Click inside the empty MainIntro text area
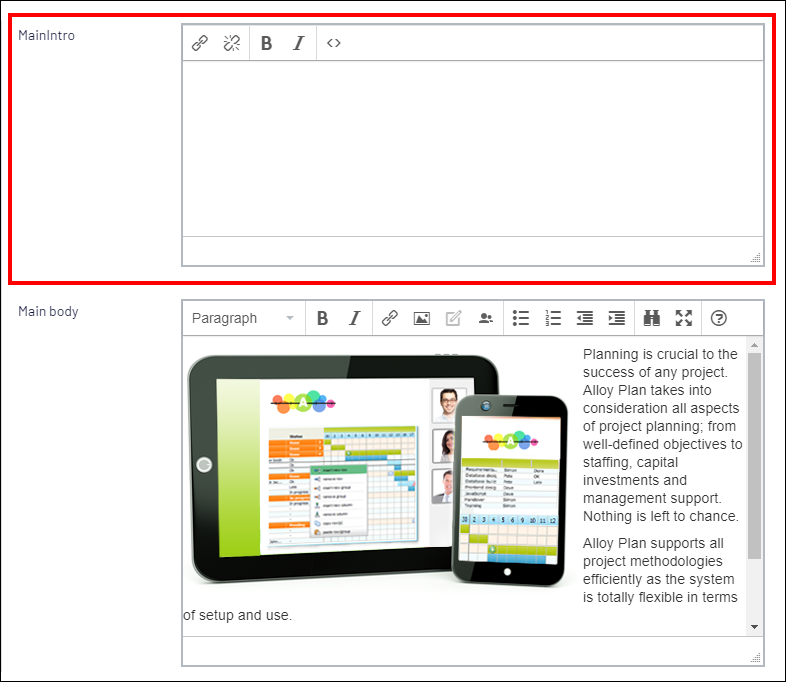The height and width of the screenshot is (682, 786). [x=472, y=148]
